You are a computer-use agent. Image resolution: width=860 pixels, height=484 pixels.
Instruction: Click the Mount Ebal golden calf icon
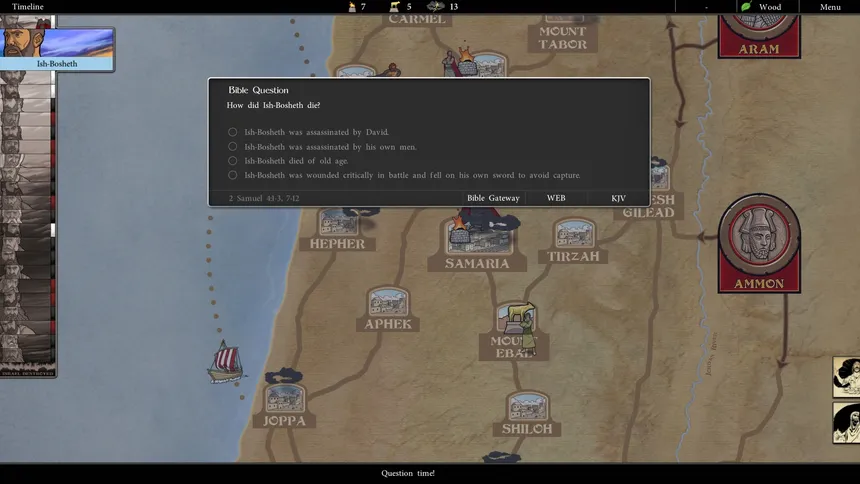(x=517, y=318)
